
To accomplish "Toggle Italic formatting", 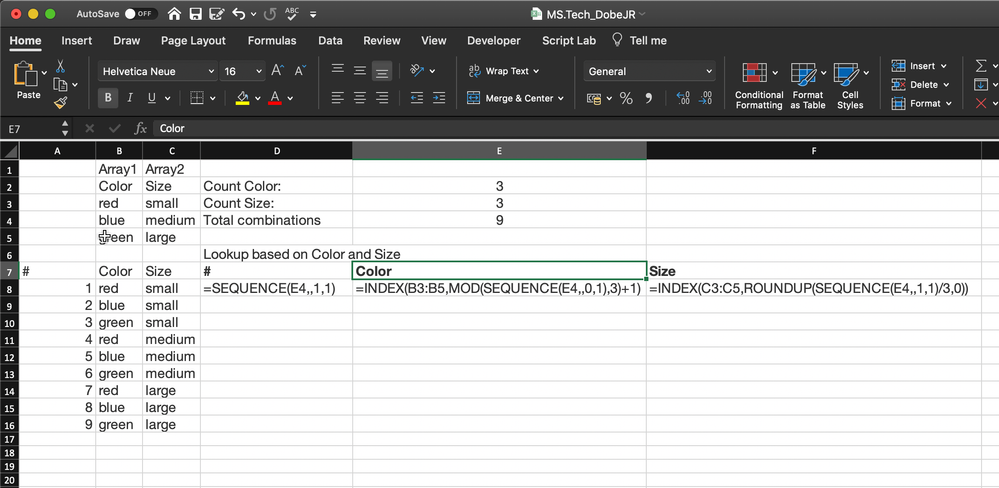I will click(x=130, y=98).
